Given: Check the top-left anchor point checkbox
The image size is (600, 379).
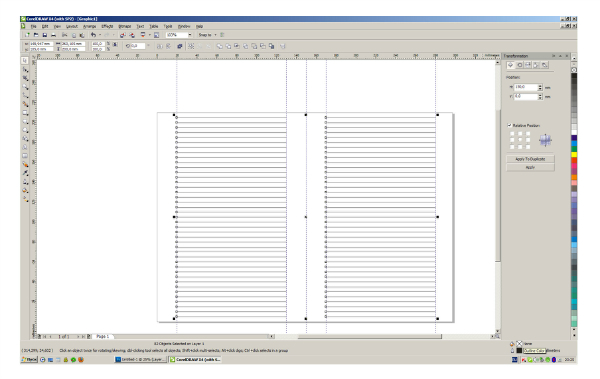Looking at the screenshot, I should click(512, 134).
